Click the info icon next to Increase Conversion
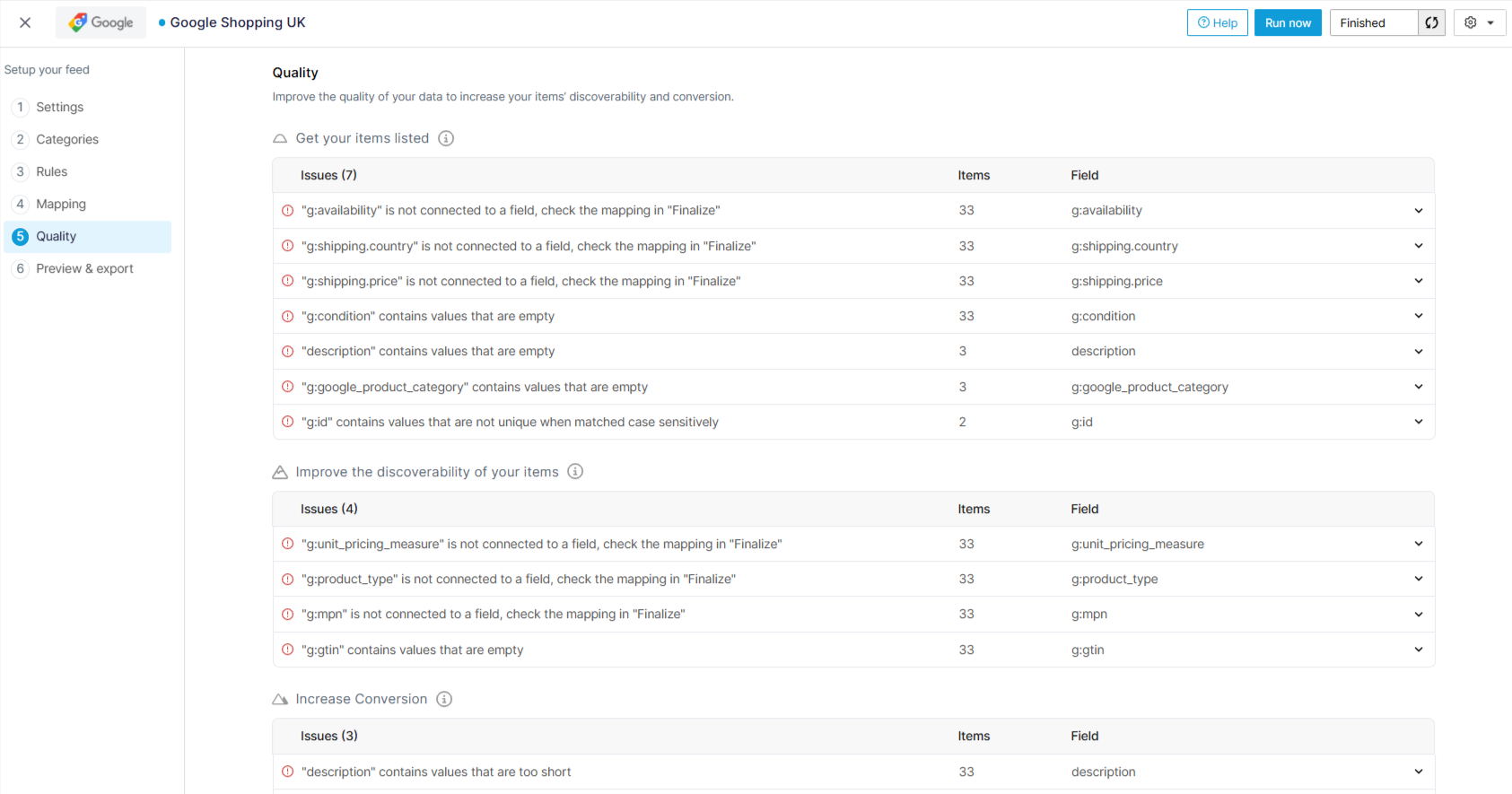The image size is (1512, 794). point(444,699)
